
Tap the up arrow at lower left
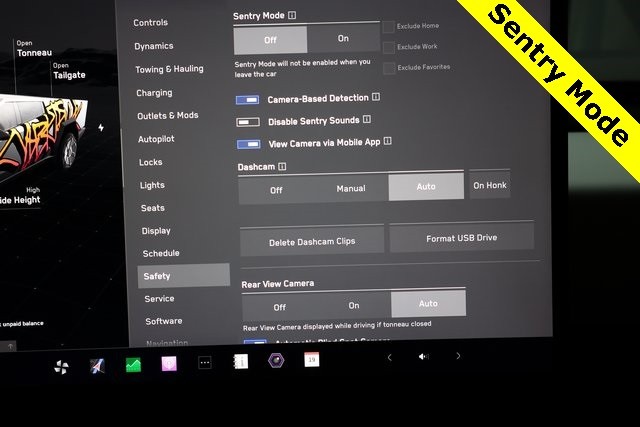10,346
